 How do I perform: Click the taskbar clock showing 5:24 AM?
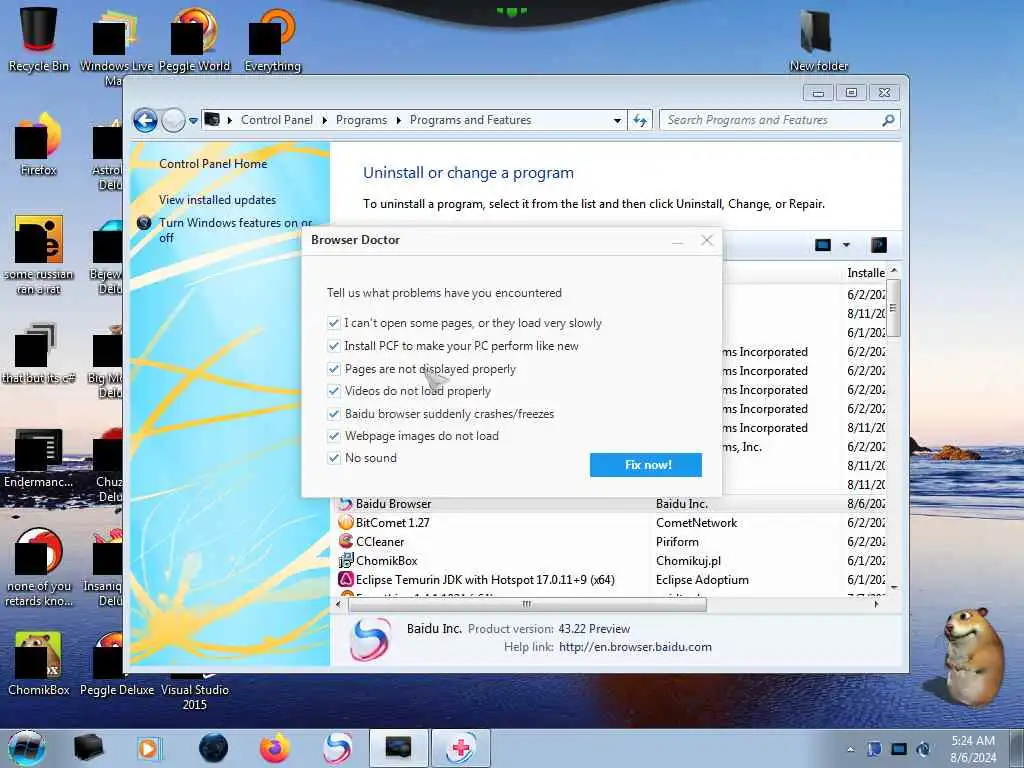pos(973,749)
